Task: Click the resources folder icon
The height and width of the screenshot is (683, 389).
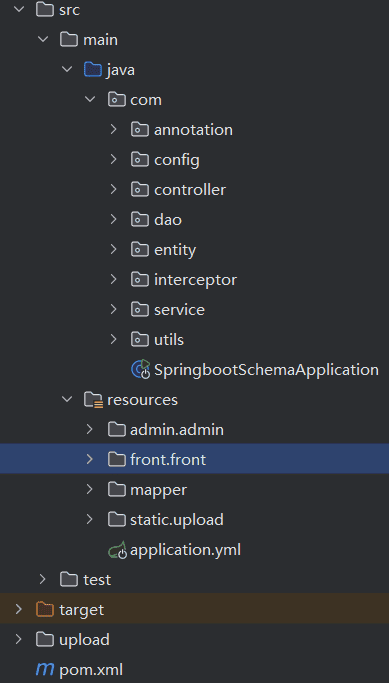Action: click(x=93, y=400)
